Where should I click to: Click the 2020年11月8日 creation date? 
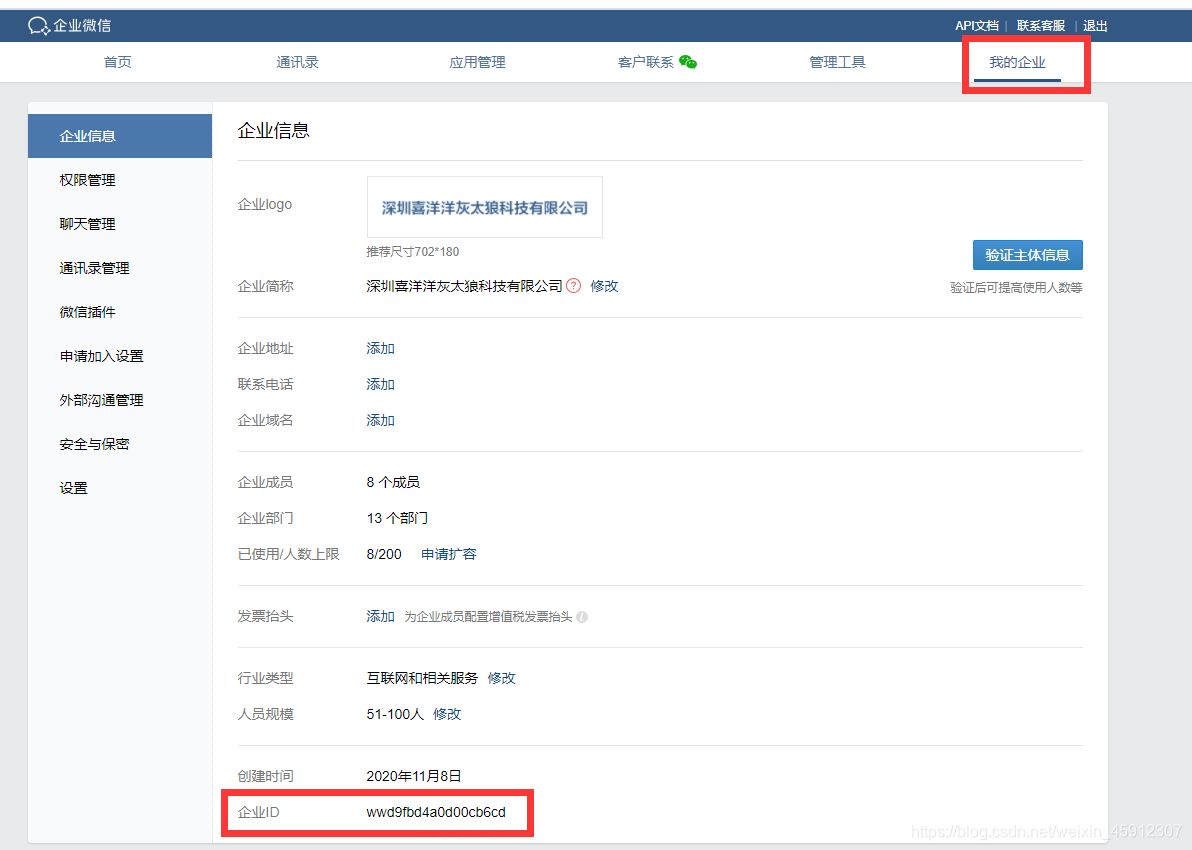click(x=414, y=776)
